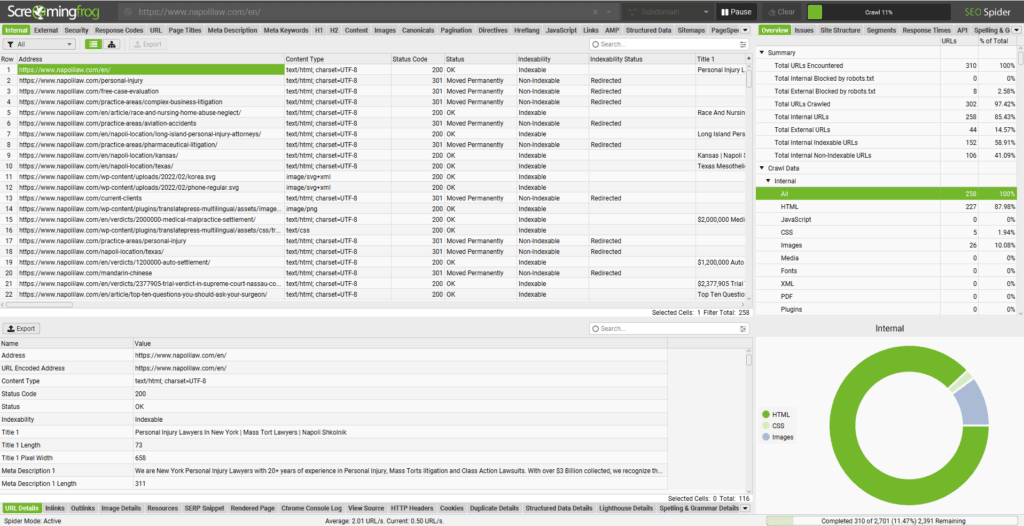The width and height of the screenshot is (1024, 526).
Task: Open Response Times tab
Action: click(x=925, y=30)
